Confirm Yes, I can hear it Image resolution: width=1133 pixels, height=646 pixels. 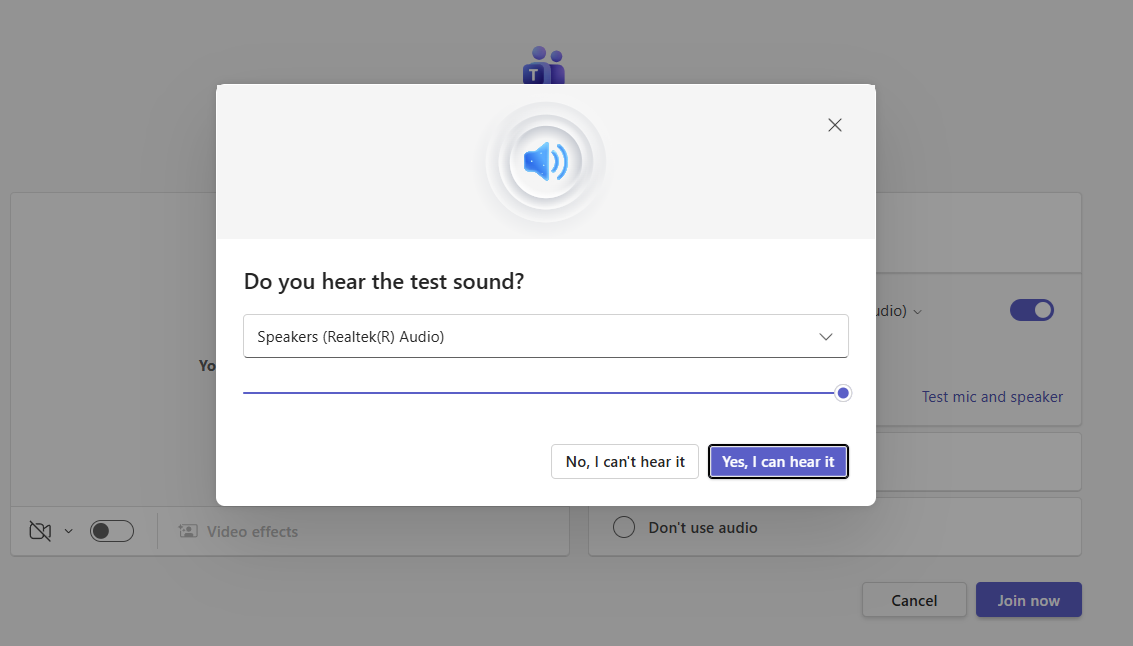click(x=778, y=462)
